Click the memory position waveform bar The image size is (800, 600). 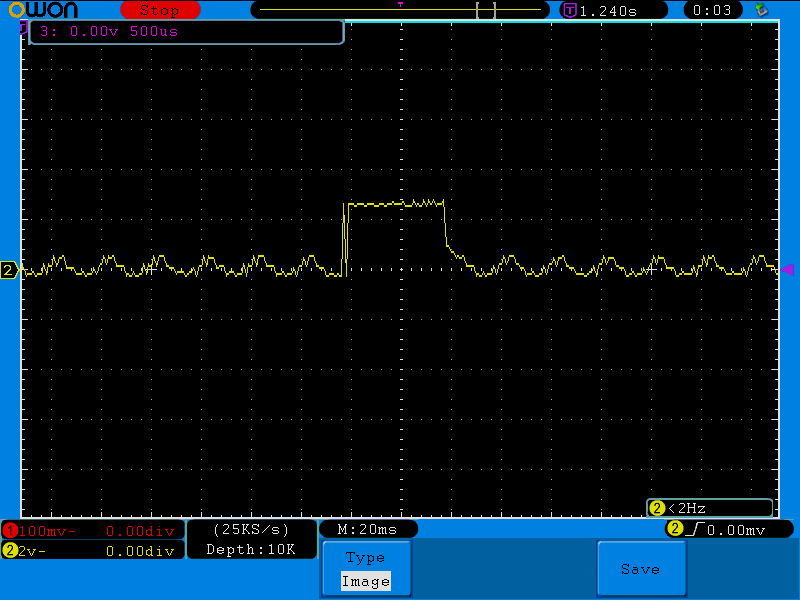401,10
